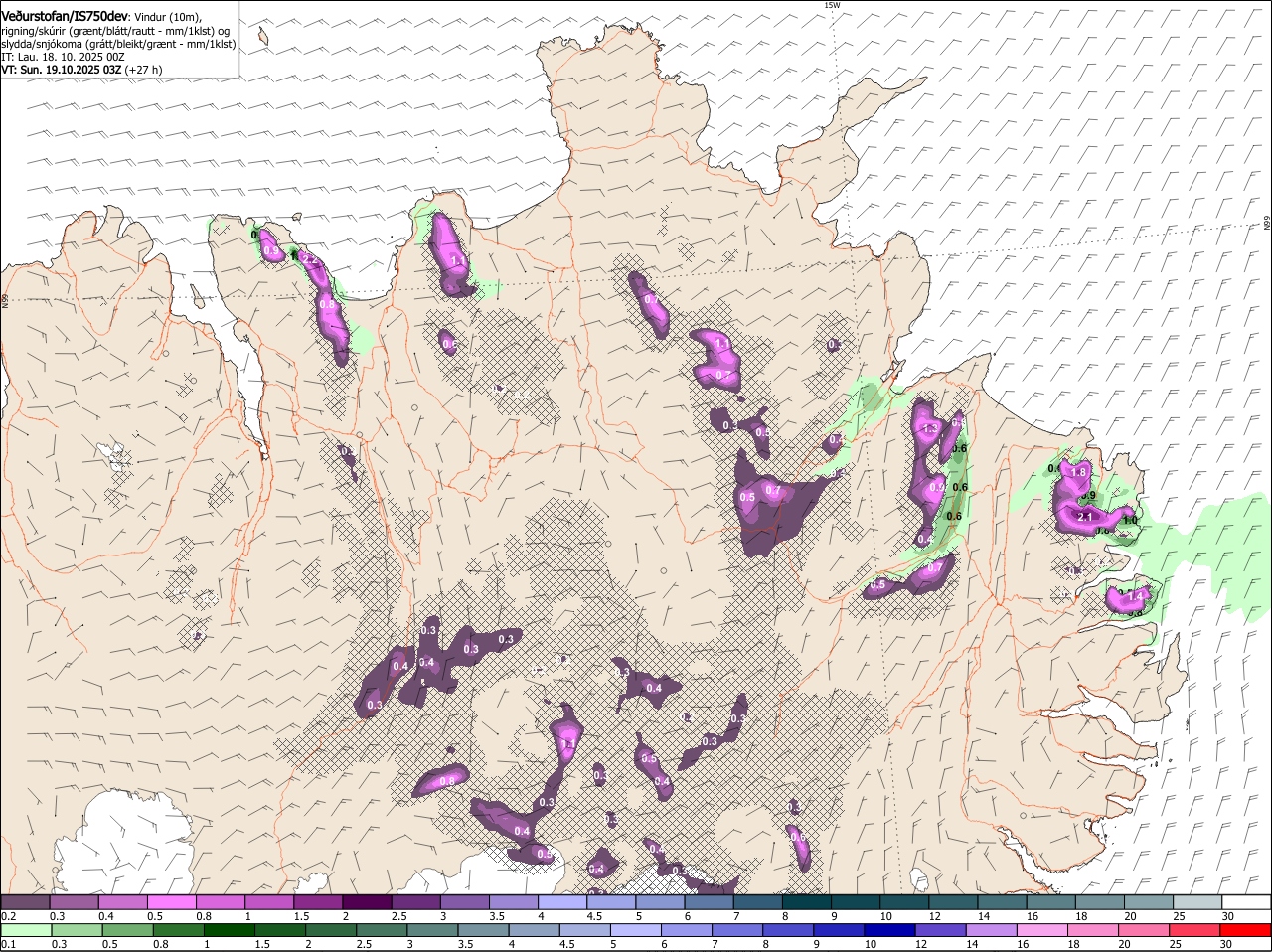
Task: Click the 0.2 label on the snow scale
Action: click(x=8, y=916)
